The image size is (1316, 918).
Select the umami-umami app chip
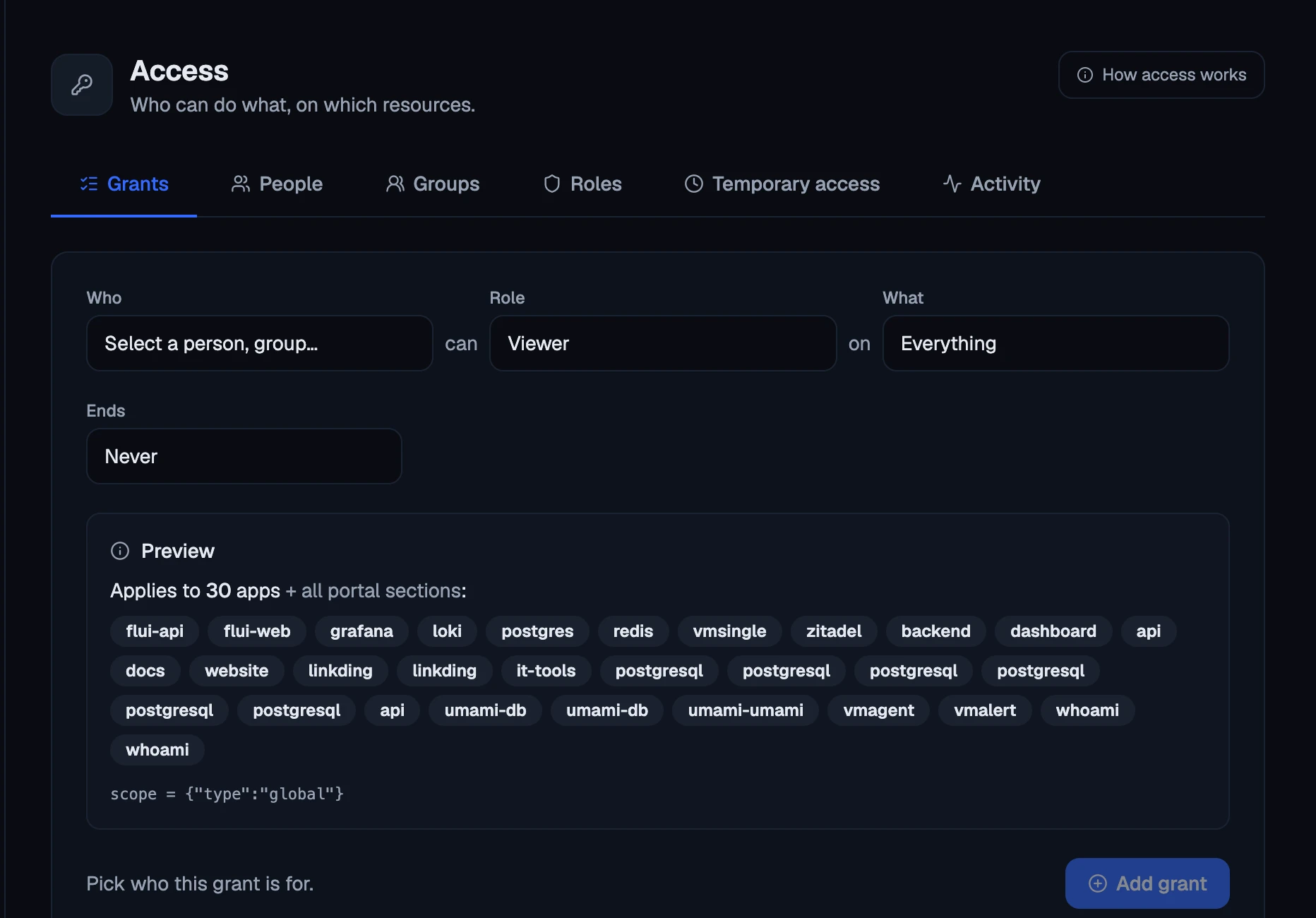pyautogui.click(x=746, y=710)
